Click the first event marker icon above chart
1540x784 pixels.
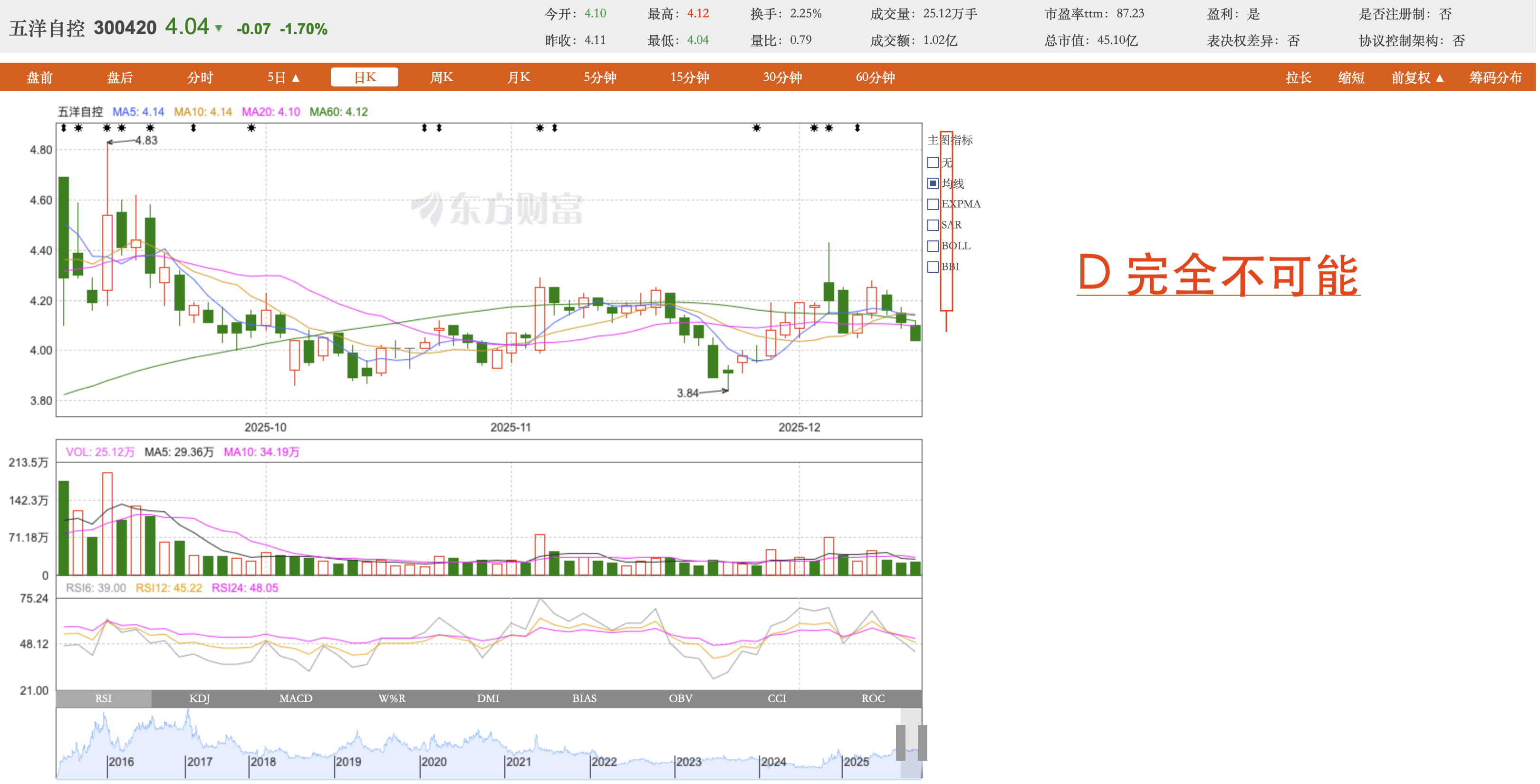63,128
